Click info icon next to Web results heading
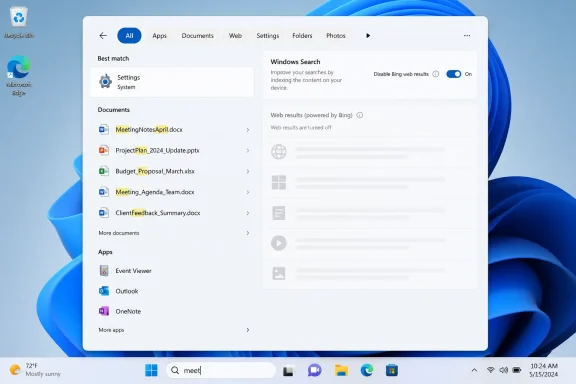This screenshot has height=384, width=576. [360, 115]
